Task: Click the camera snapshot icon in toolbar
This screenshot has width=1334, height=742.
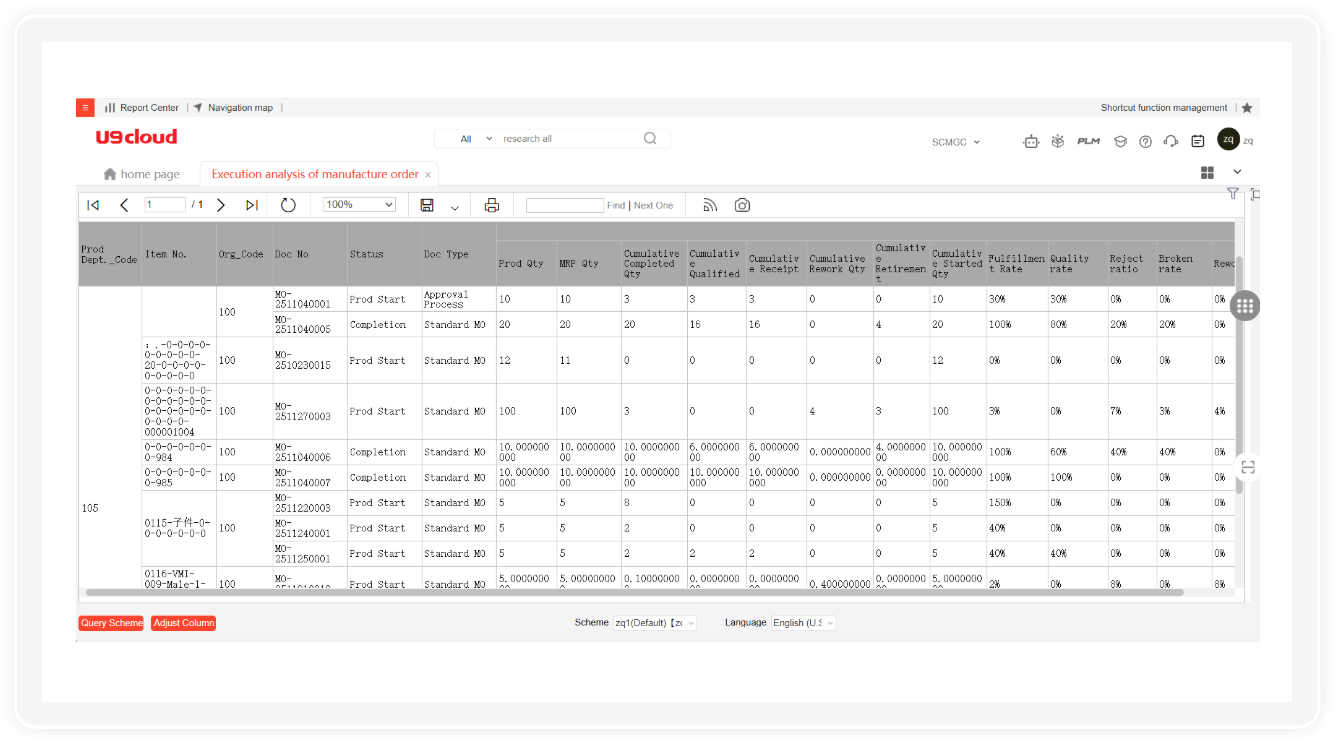Action: 742,205
